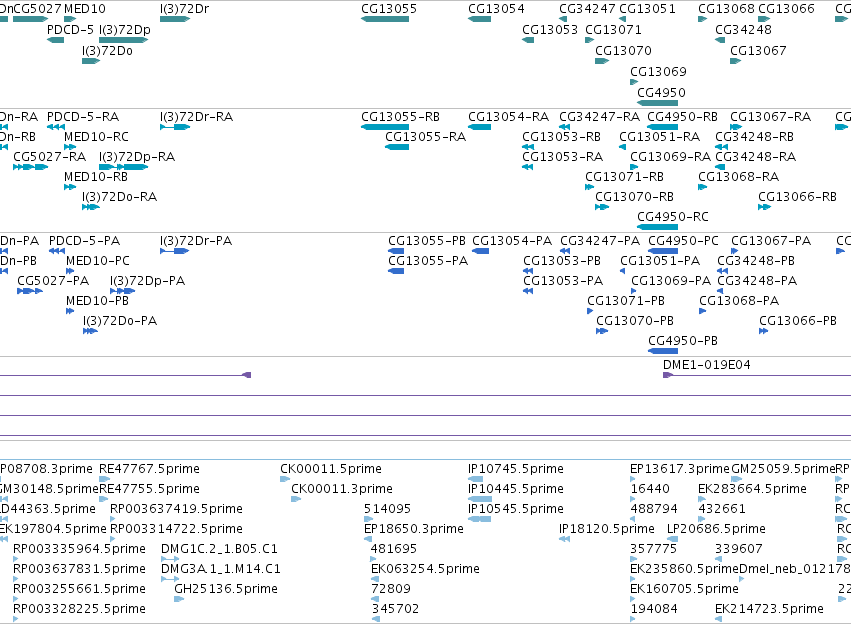851x624 pixels.
Task: Click the CG5027-PA protein label
Action: [x=53, y=281]
